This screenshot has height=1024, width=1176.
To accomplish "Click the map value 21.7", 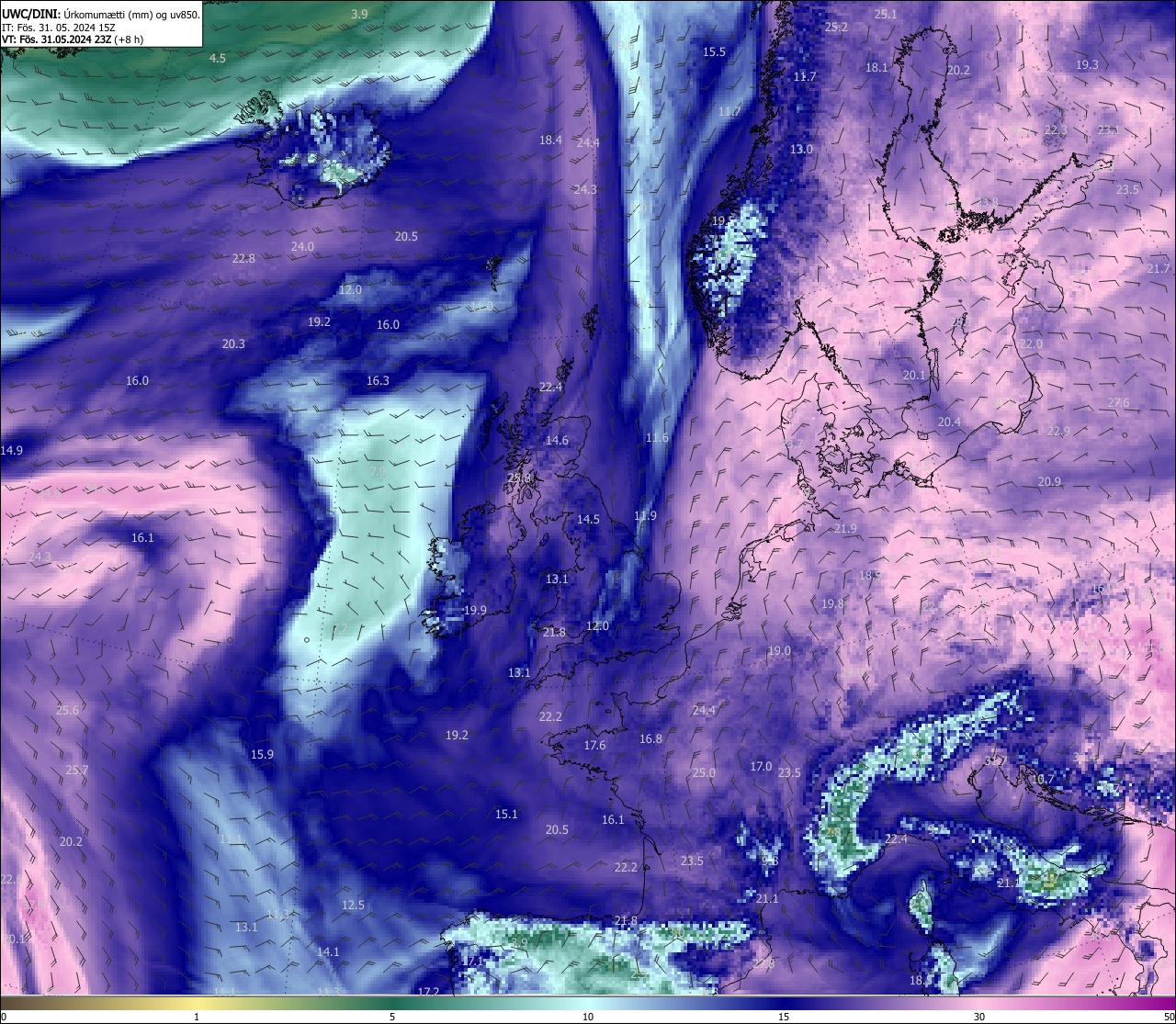I will [1159, 269].
